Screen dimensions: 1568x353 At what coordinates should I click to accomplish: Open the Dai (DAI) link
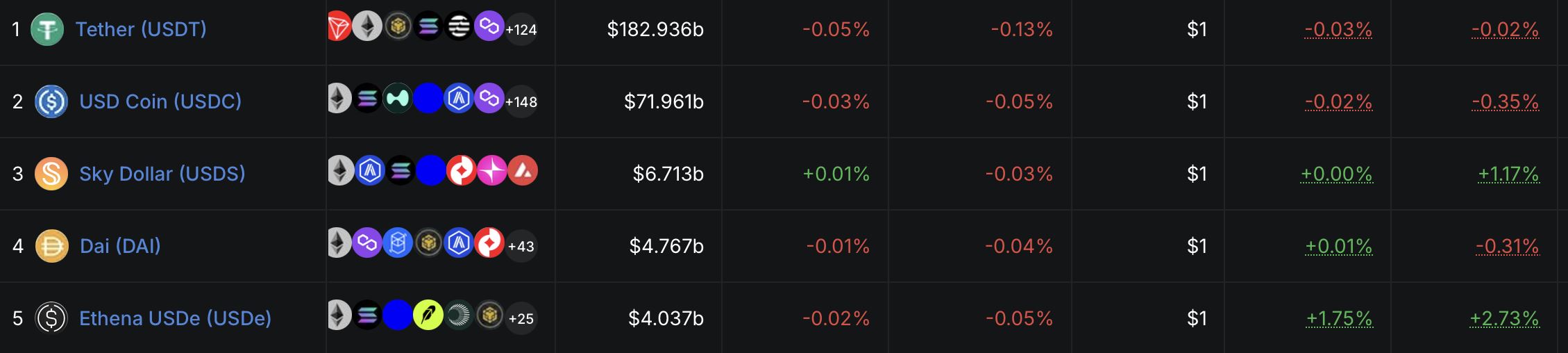pyautogui.click(x=121, y=246)
